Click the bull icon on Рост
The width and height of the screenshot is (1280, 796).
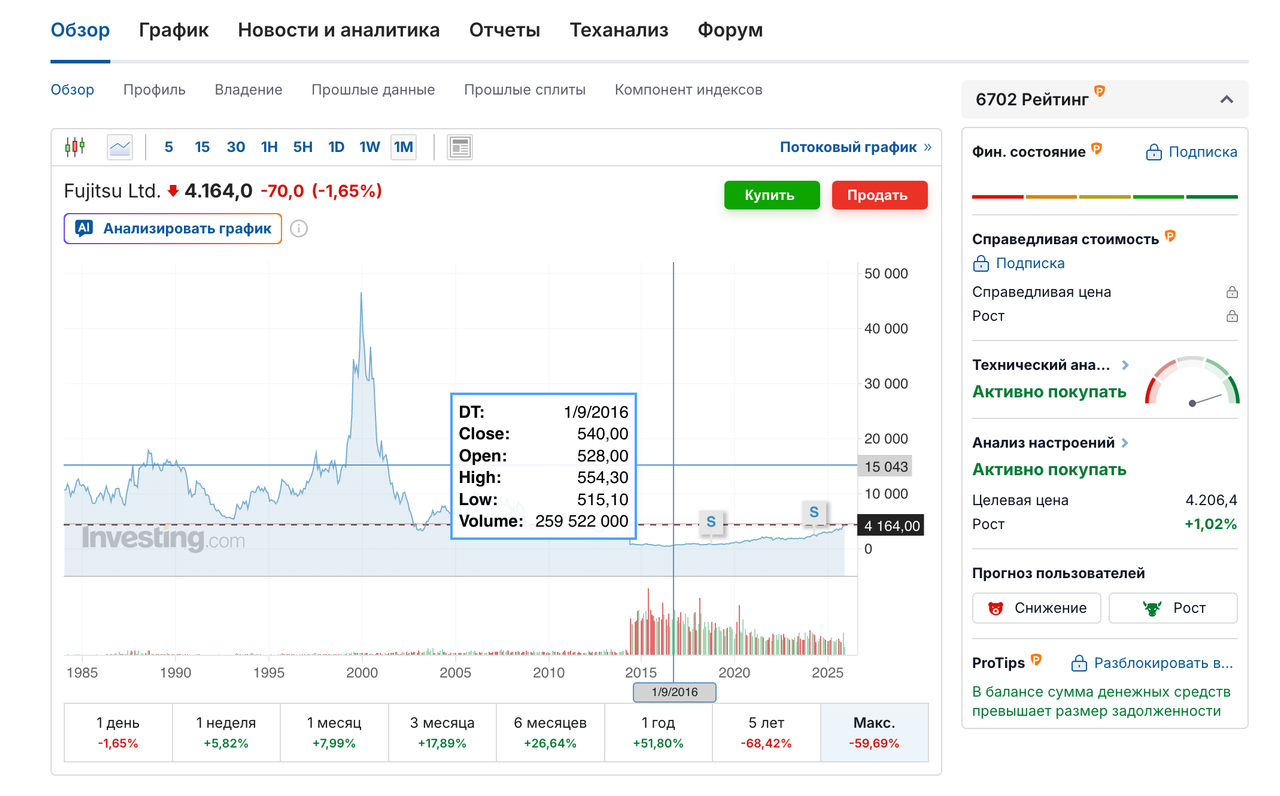pos(1152,608)
